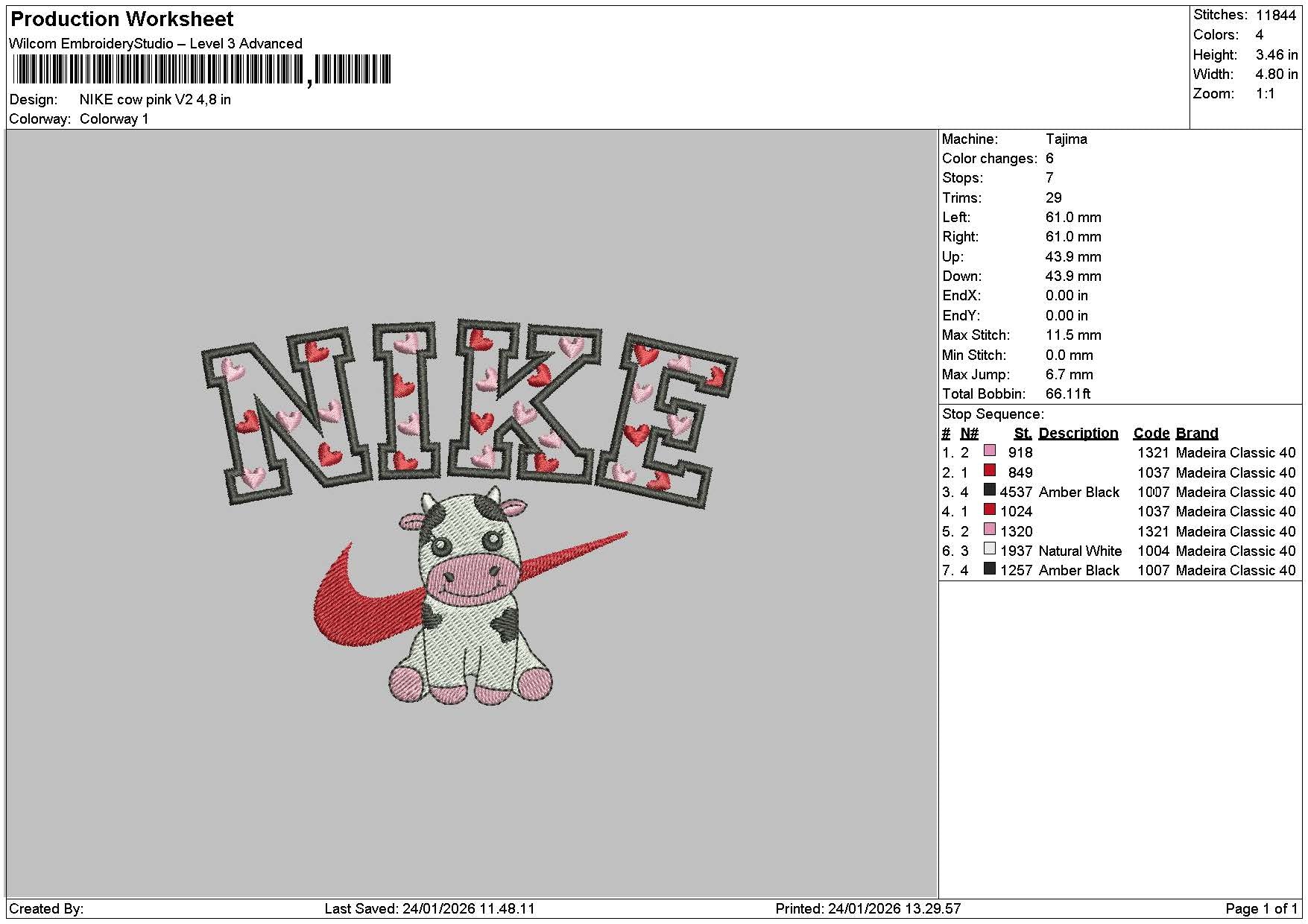1308x924 pixels.
Task: Click the "Stop Sequence:" heading
Action: tap(993, 414)
